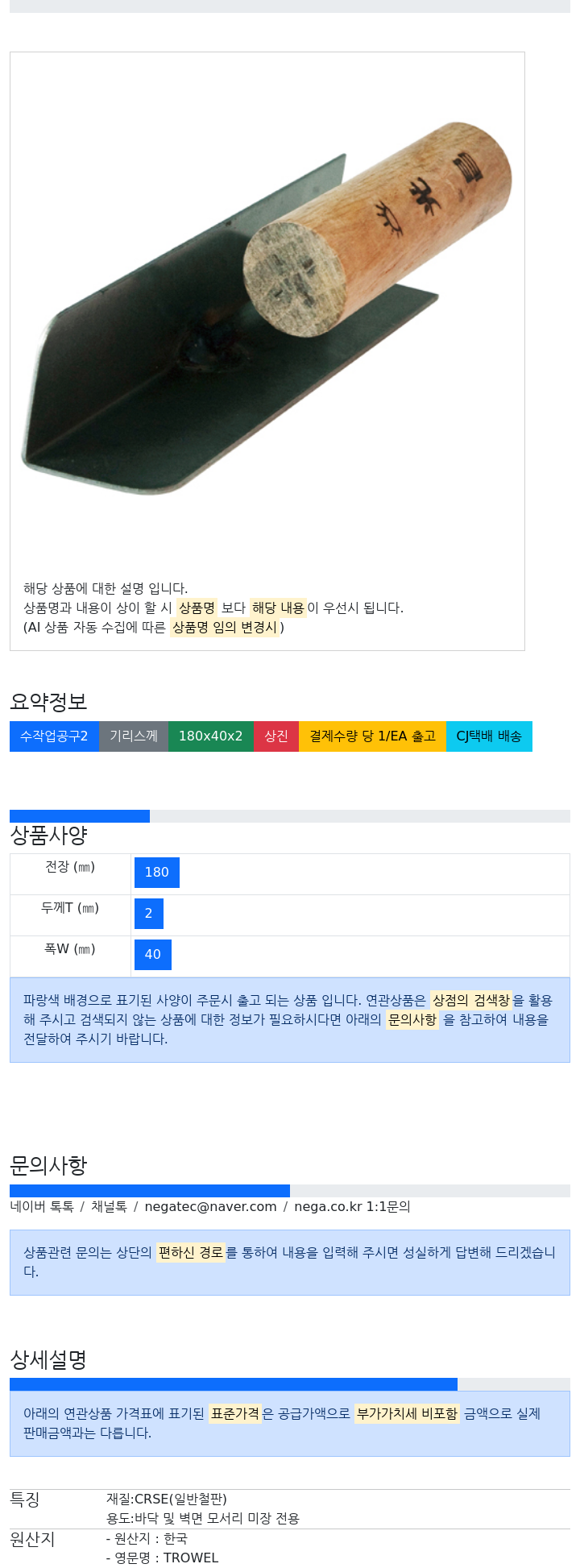Select the thickness value 2 badge
This screenshot has width=580, height=1568.
(149, 914)
